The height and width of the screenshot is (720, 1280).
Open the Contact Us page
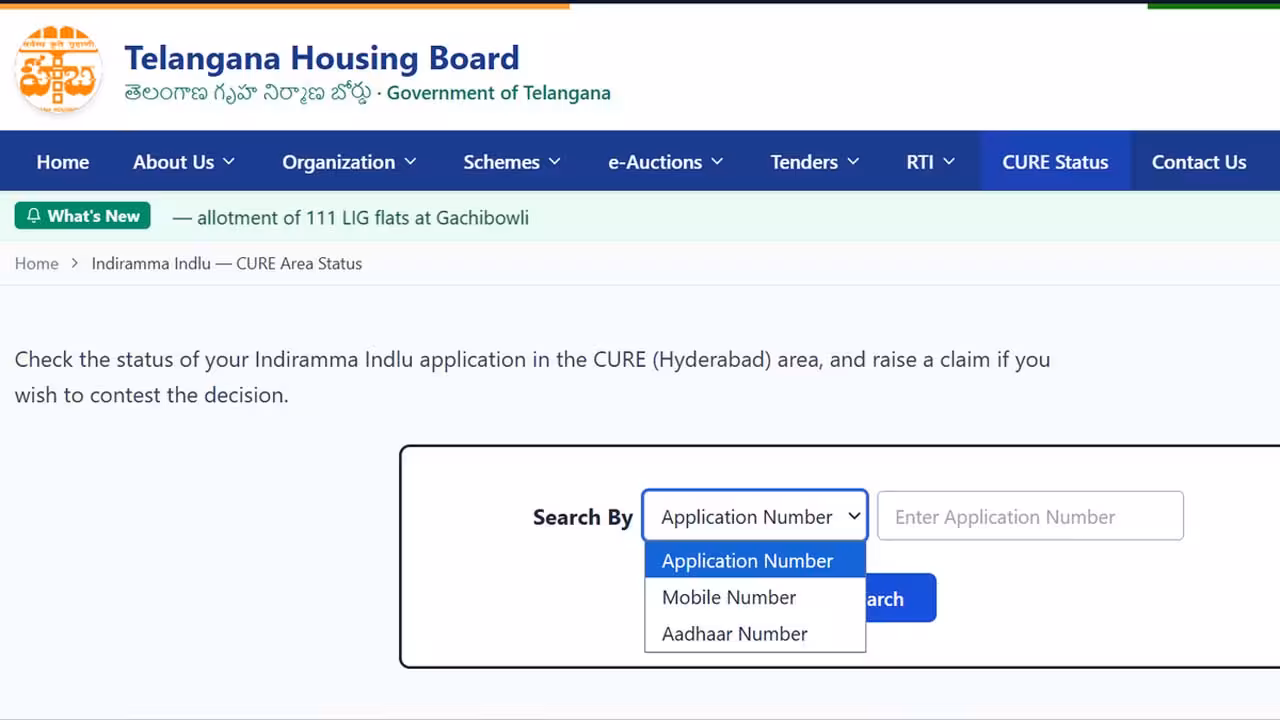(1199, 161)
